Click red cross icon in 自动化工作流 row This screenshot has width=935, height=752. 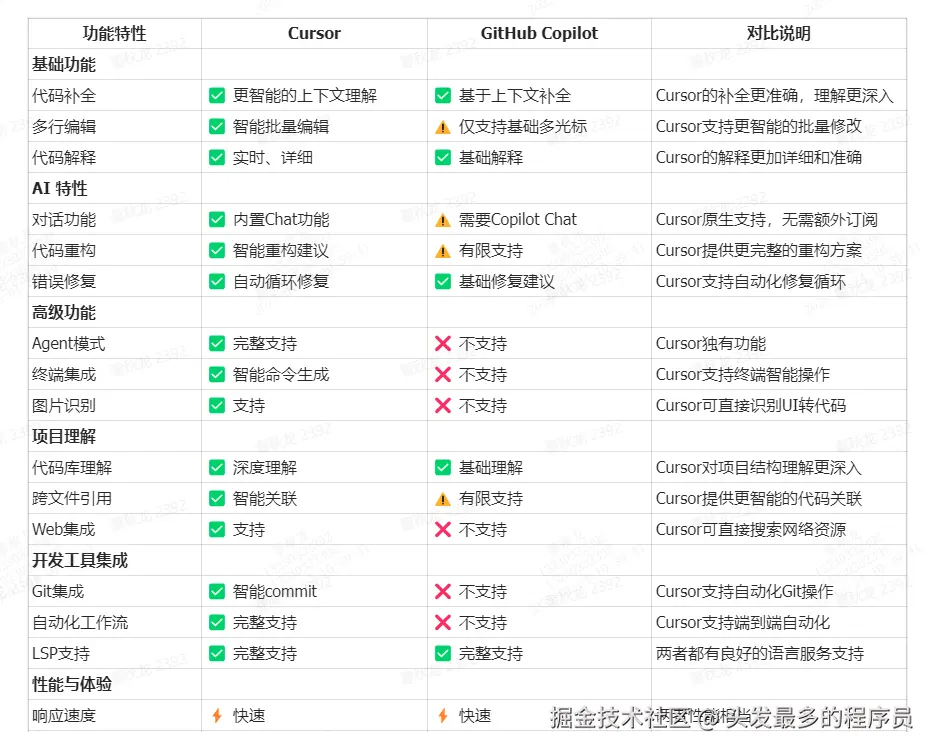443,623
